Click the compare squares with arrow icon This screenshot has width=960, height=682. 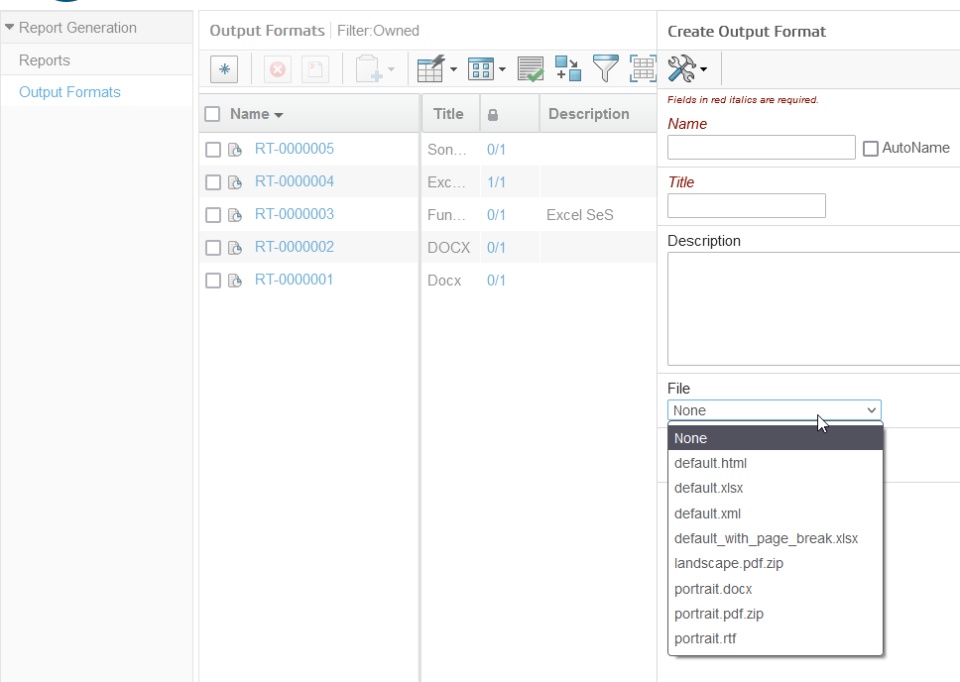[x=568, y=69]
